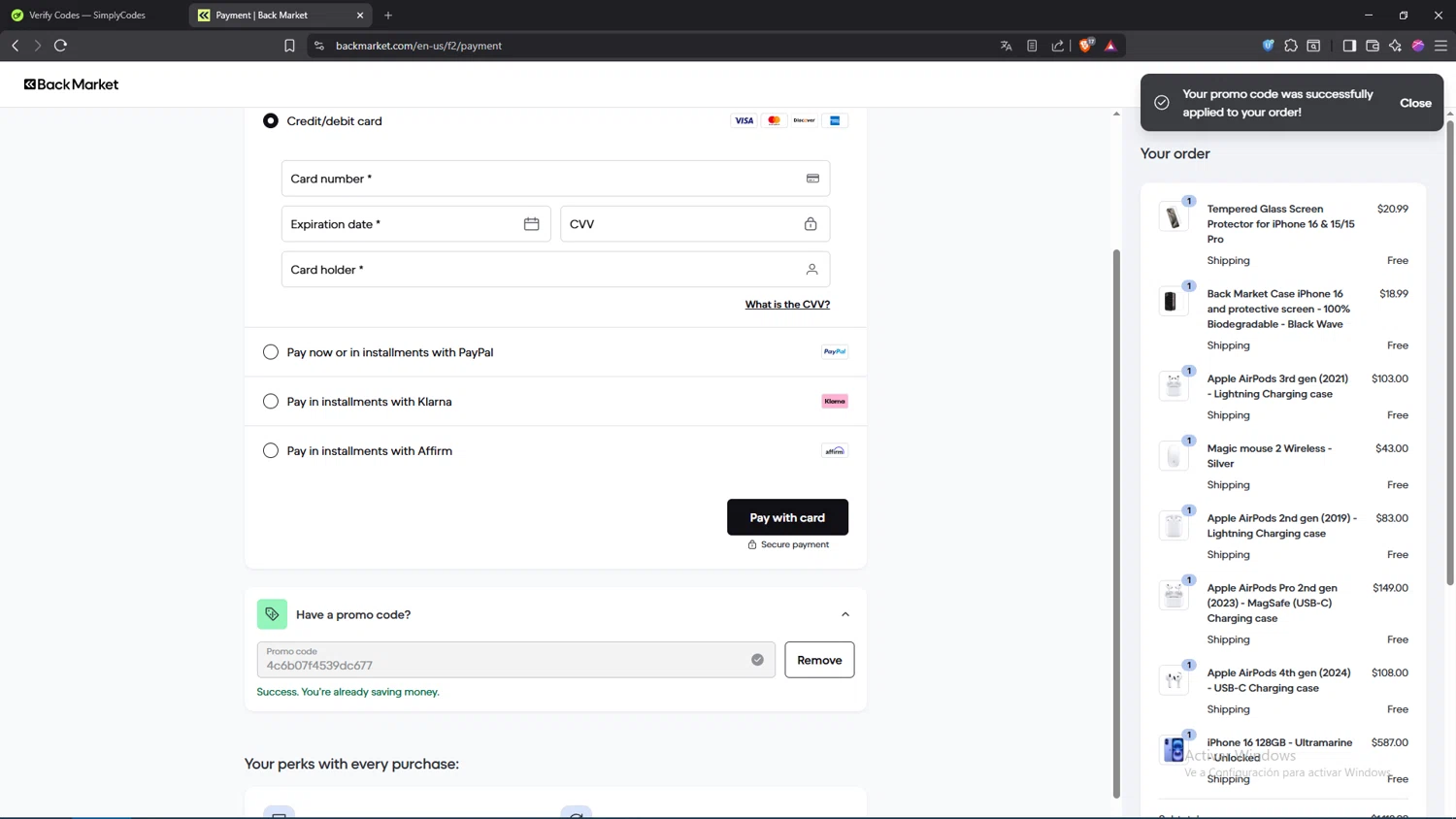The image size is (1456, 819).
Task: Open the browser profile avatar
Action: click(1418, 46)
